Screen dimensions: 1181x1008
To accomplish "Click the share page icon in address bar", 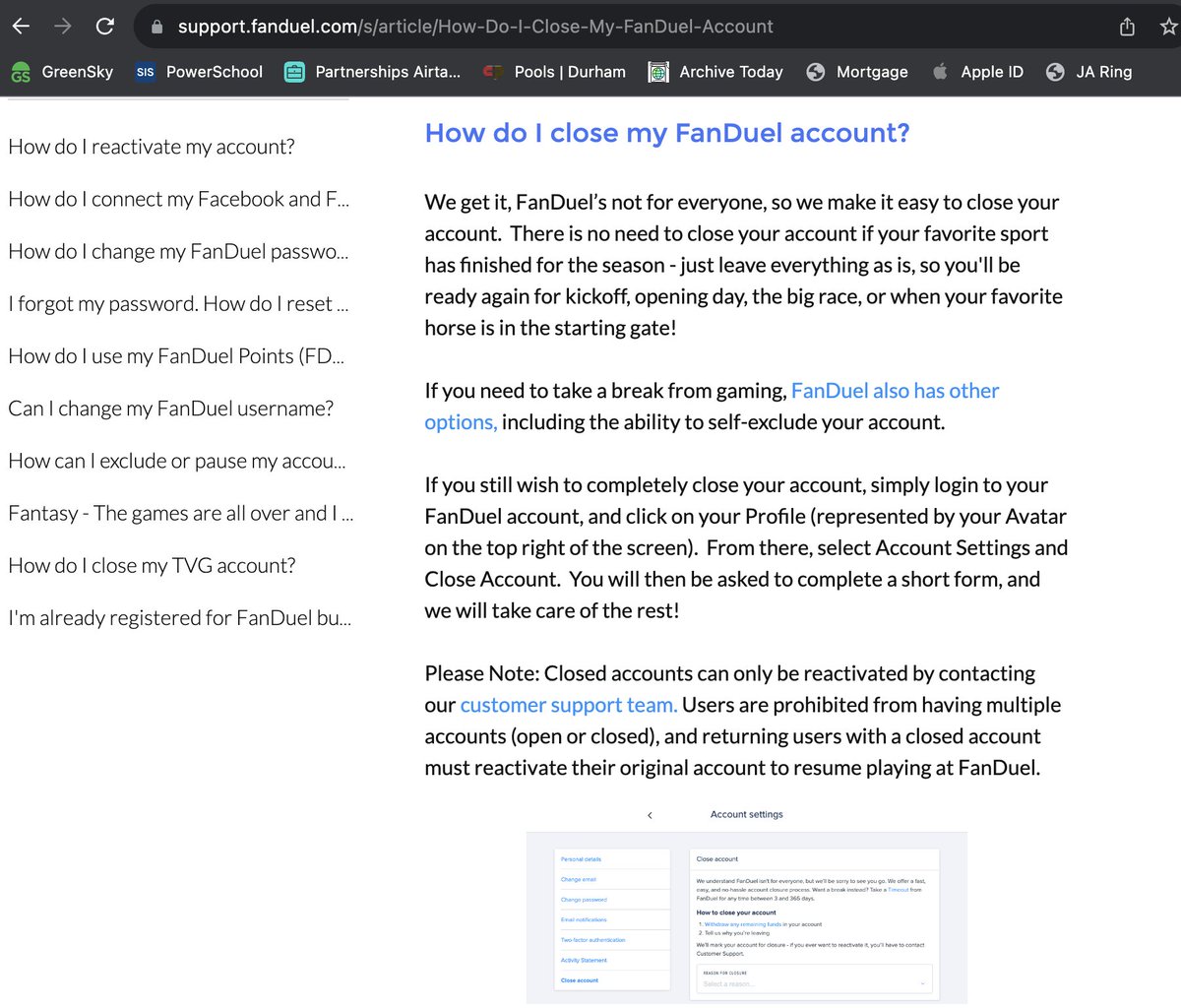I will 1128,27.
